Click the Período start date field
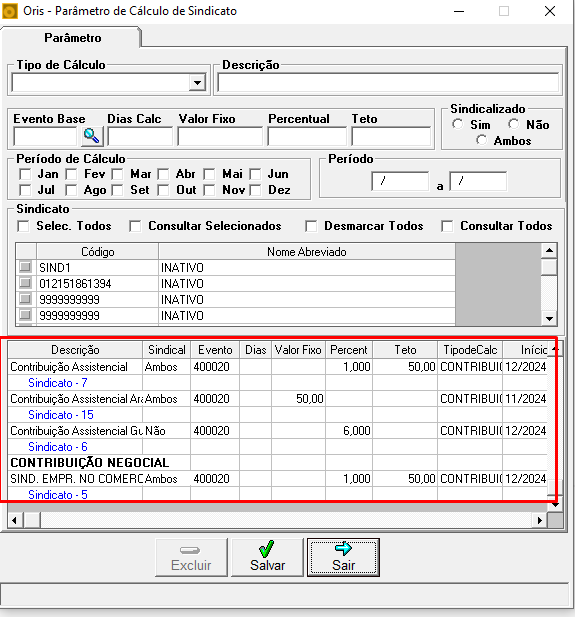The width and height of the screenshot is (575, 617). point(400,181)
